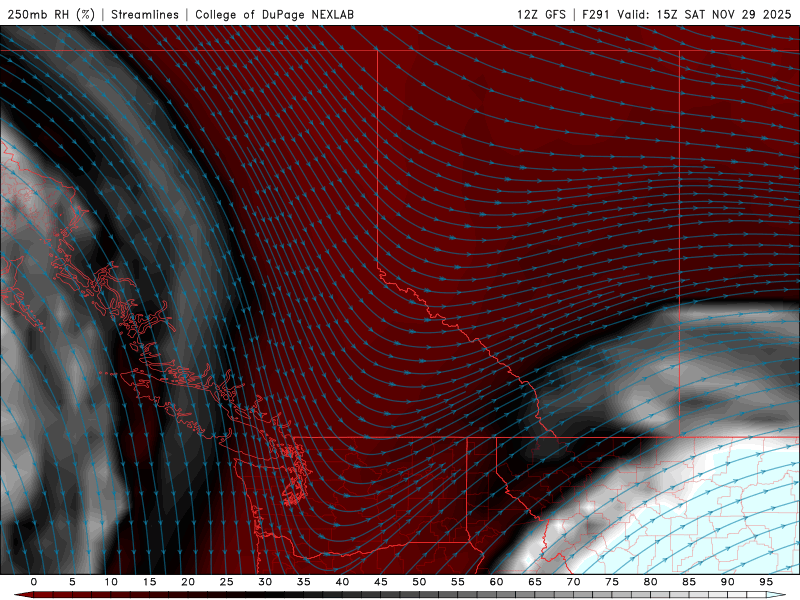Click the "55" value on color scale
This screenshot has width=800, height=600.
[x=458, y=582]
